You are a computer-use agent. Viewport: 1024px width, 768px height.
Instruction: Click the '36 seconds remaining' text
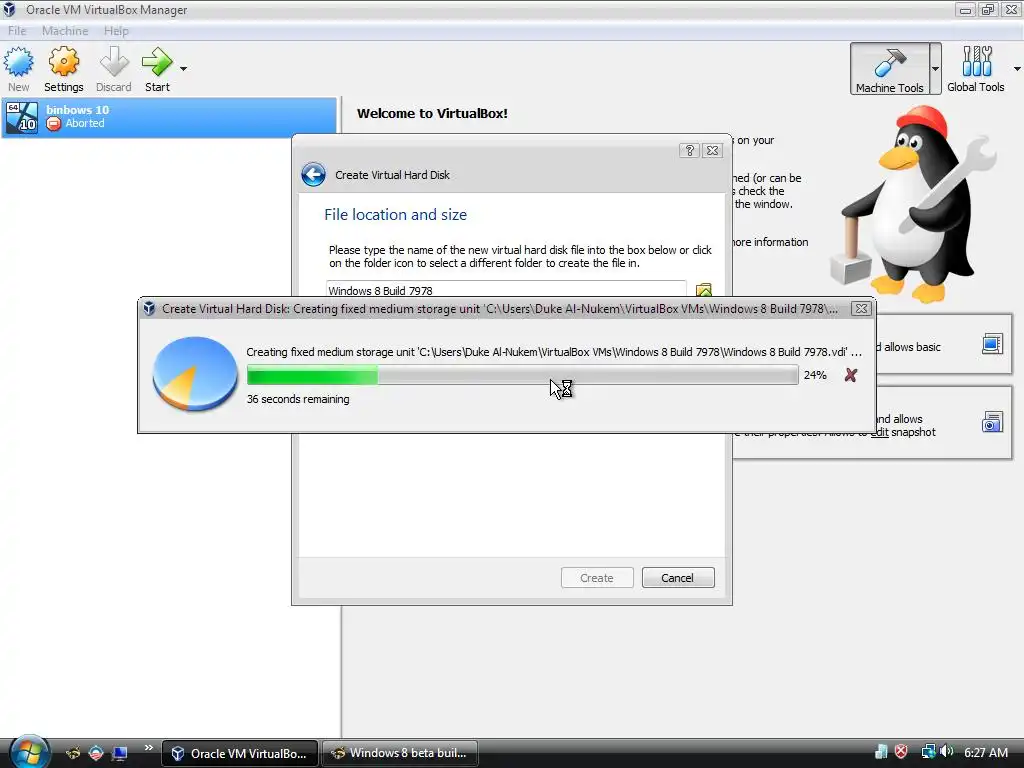[x=298, y=399]
